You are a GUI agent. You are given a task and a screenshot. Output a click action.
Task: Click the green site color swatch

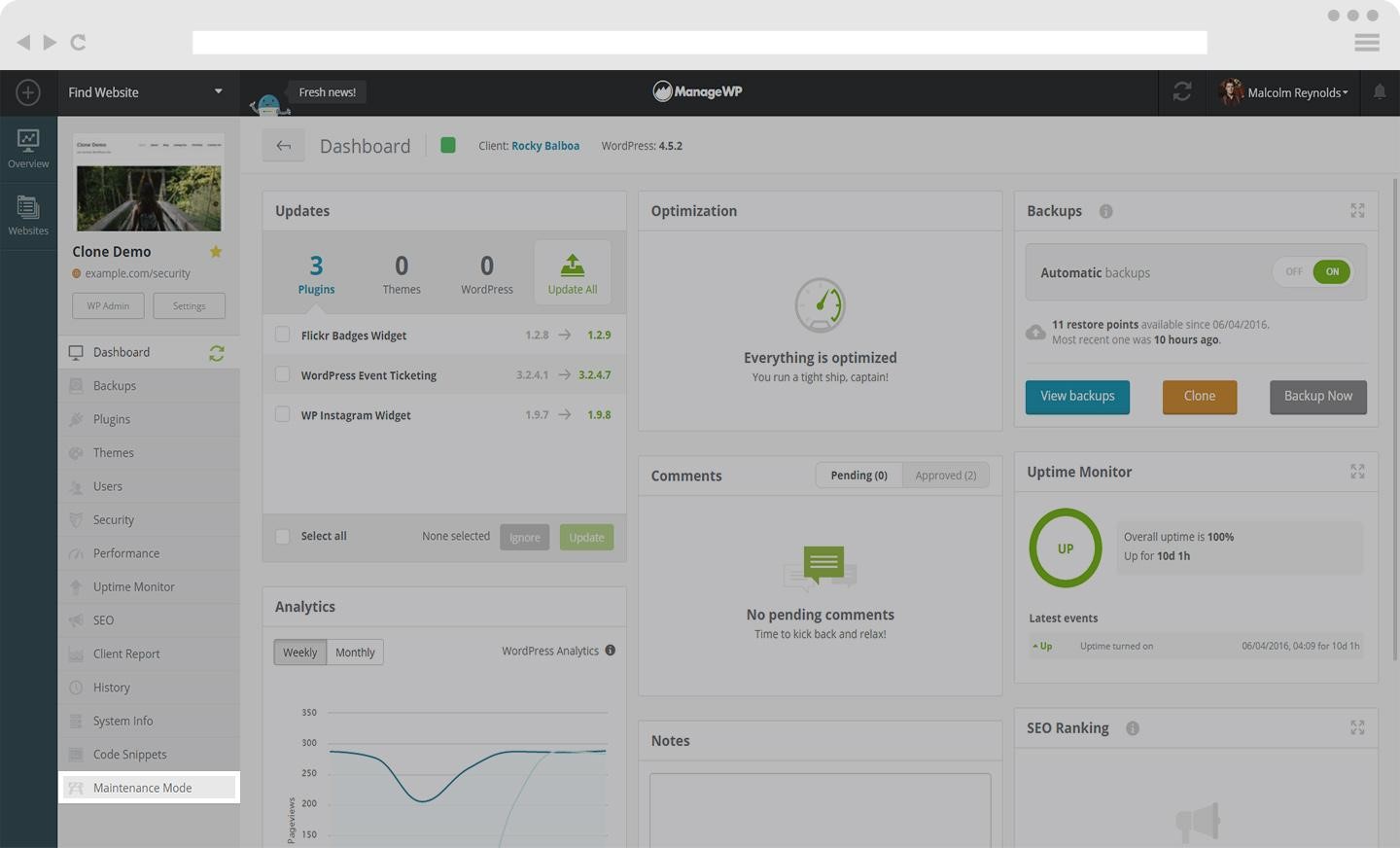click(448, 145)
